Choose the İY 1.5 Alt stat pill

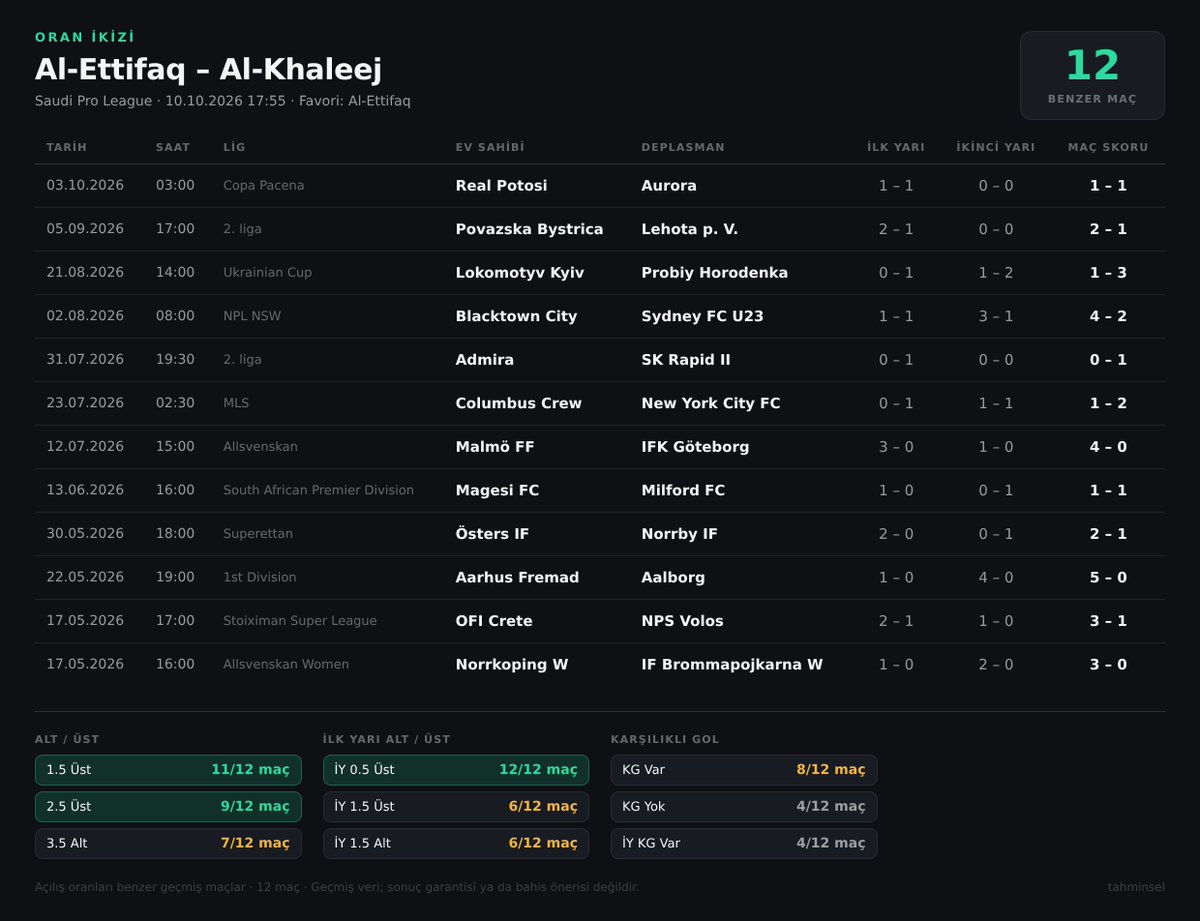click(x=456, y=843)
